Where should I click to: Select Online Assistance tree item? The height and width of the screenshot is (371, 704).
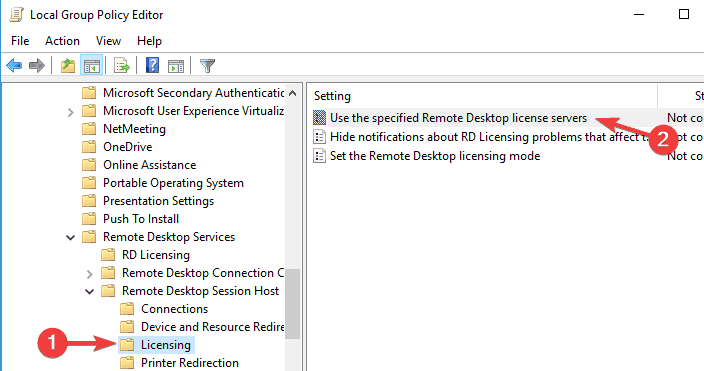point(150,165)
